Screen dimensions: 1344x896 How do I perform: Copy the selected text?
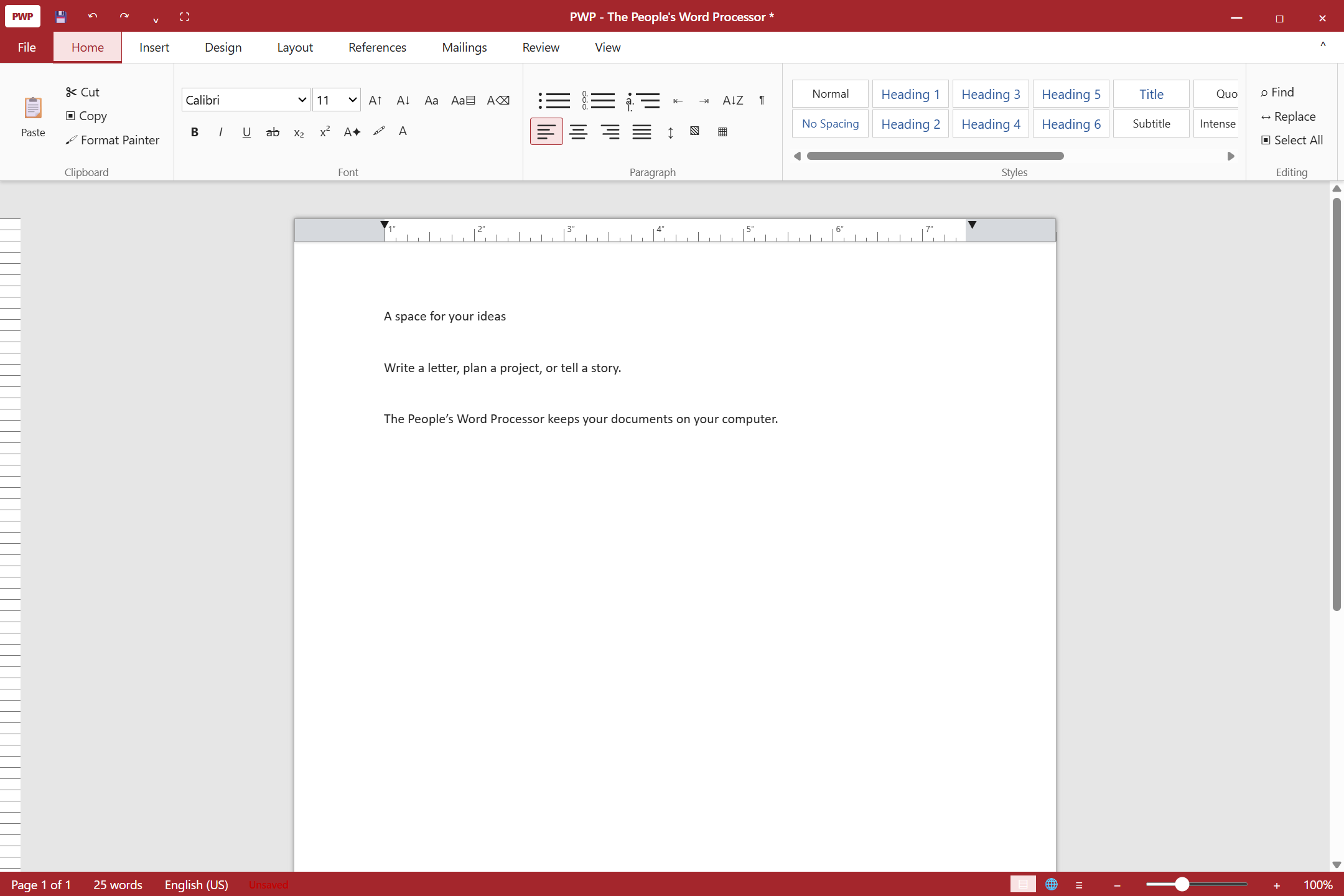tap(86, 116)
